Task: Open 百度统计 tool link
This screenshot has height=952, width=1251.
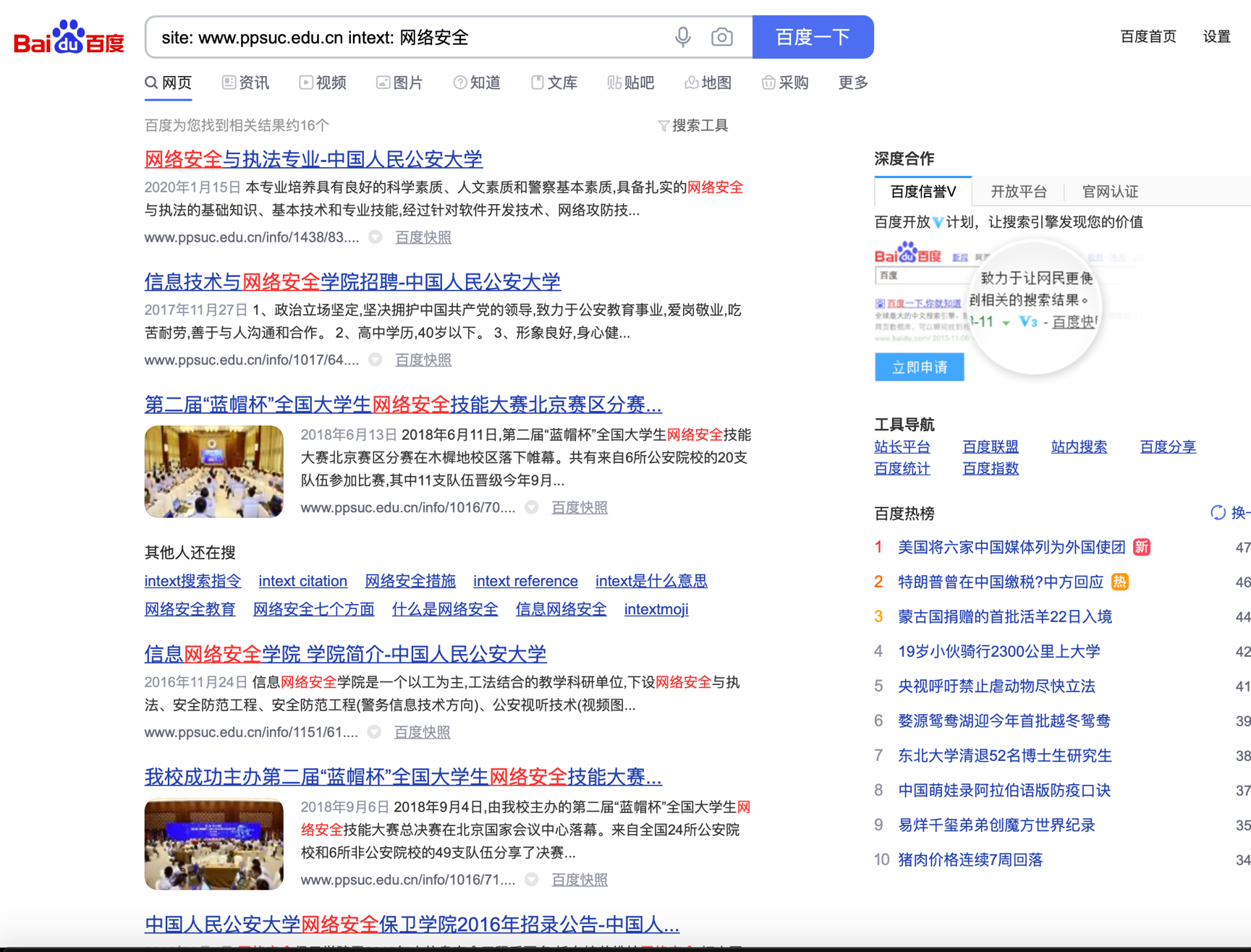Action: pos(902,469)
